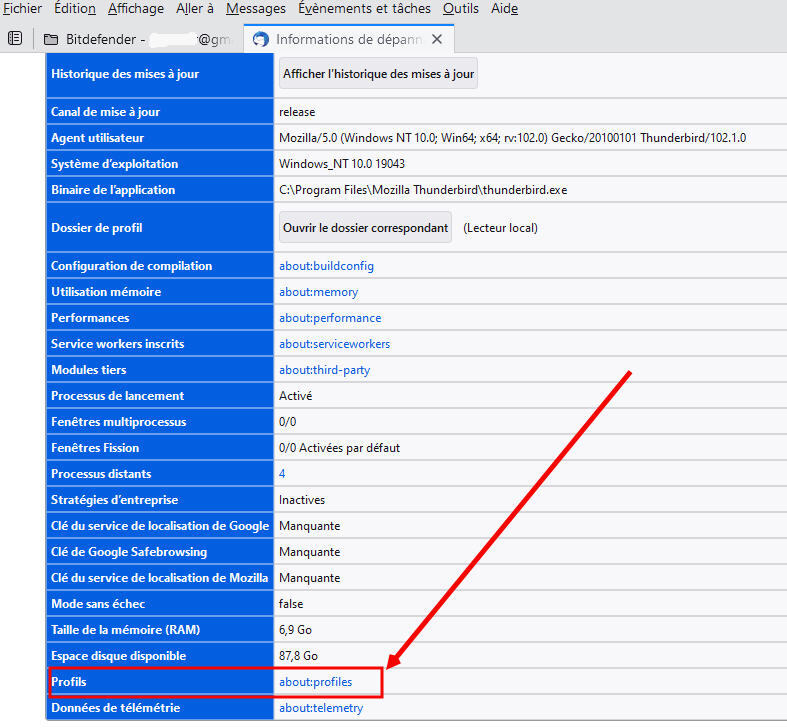Click the Processus distants value 4

point(282,474)
